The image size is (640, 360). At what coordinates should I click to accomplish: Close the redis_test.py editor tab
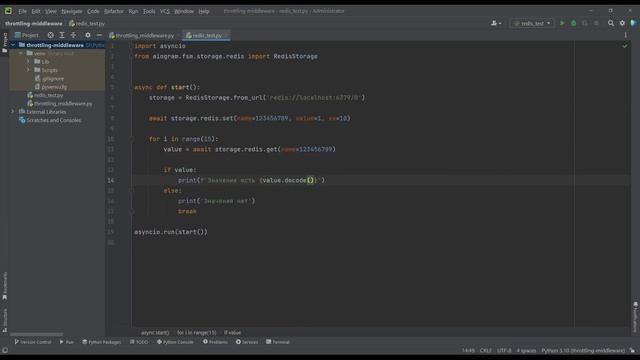click(227, 36)
